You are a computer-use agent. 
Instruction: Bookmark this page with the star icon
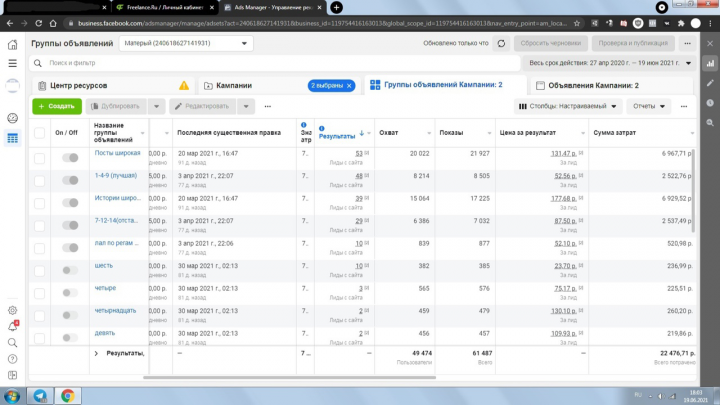(577, 23)
